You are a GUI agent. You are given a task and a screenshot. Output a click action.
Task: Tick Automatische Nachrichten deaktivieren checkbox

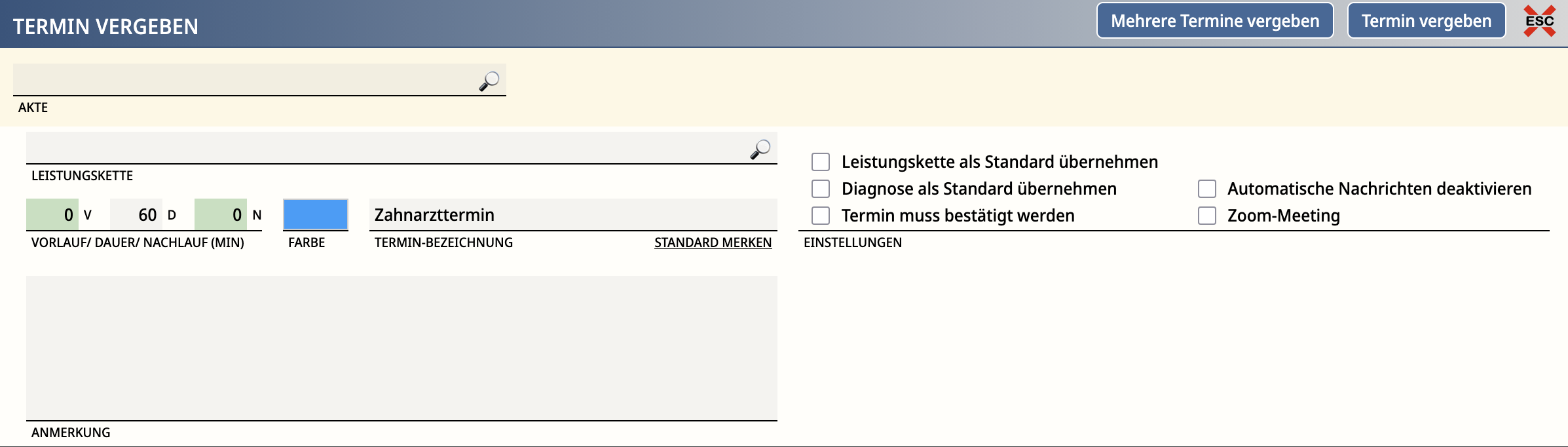(x=1207, y=189)
